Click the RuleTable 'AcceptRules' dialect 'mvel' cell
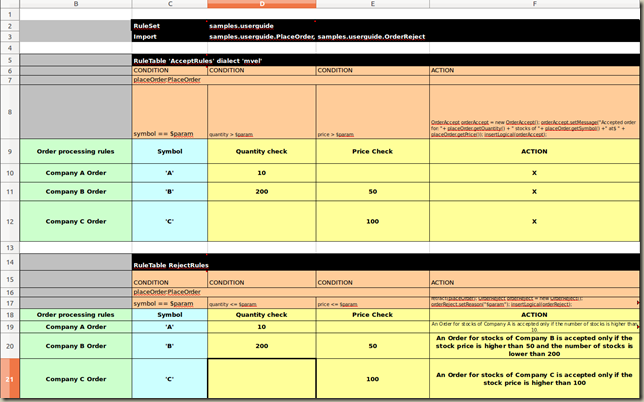This screenshot has width=644, height=402. tap(198, 61)
